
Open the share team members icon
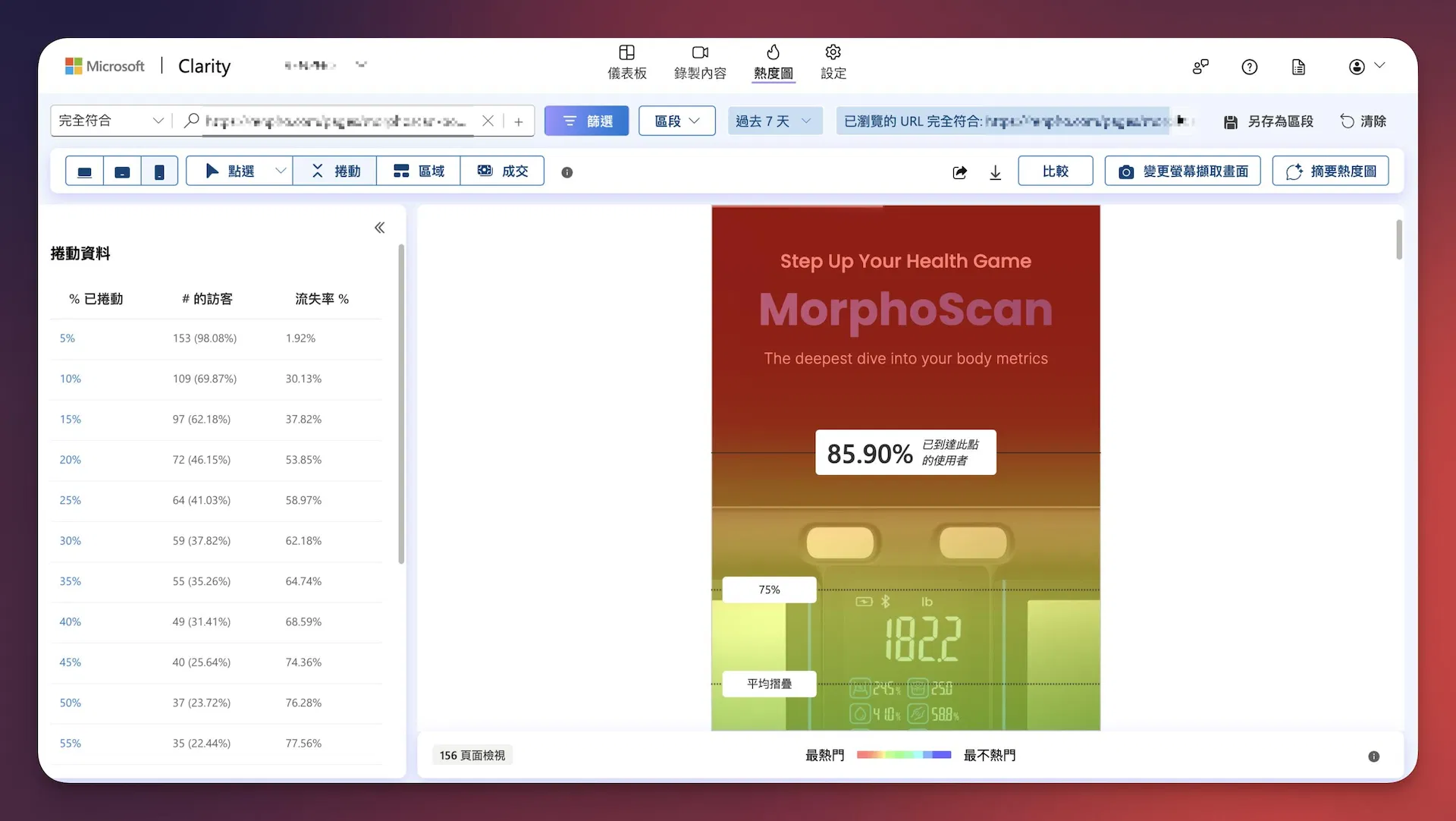pos(1200,67)
